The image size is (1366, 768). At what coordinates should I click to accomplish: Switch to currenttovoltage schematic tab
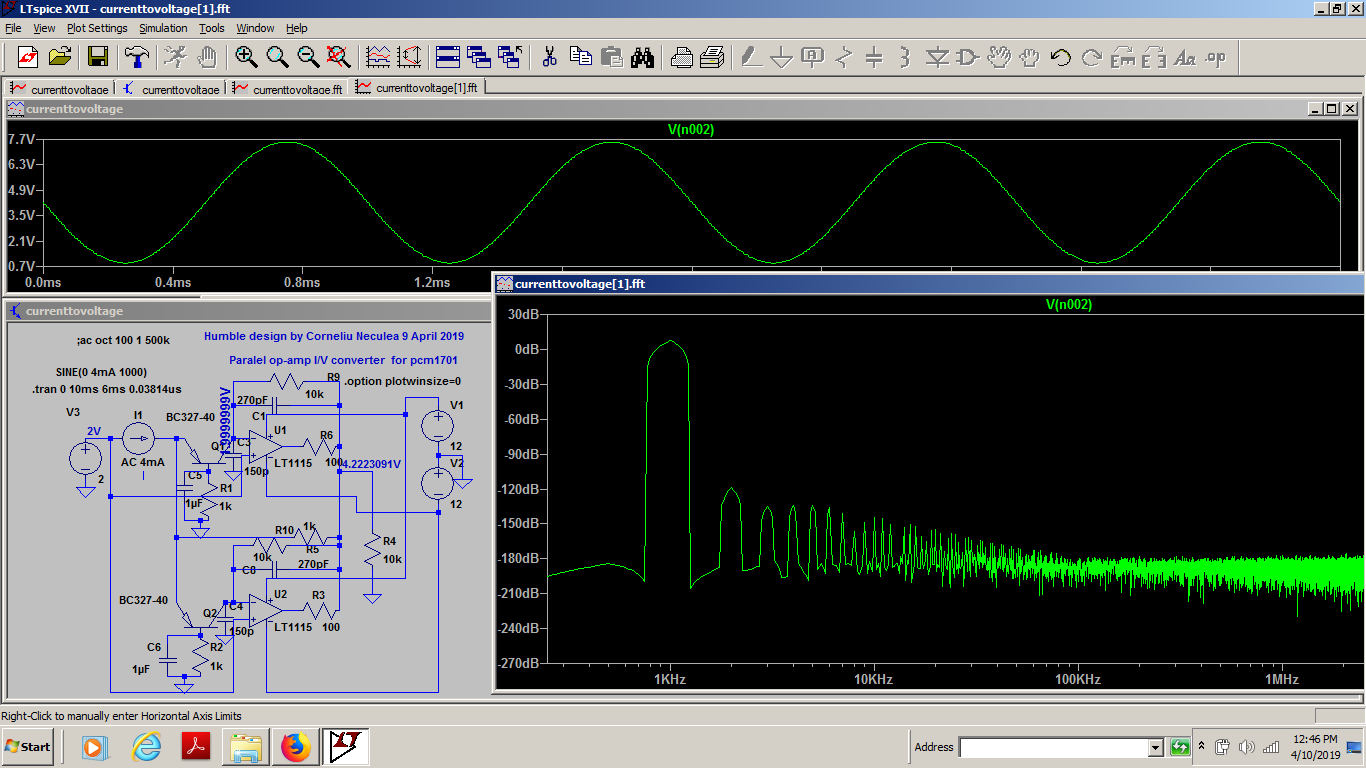[x=171, y=88]
